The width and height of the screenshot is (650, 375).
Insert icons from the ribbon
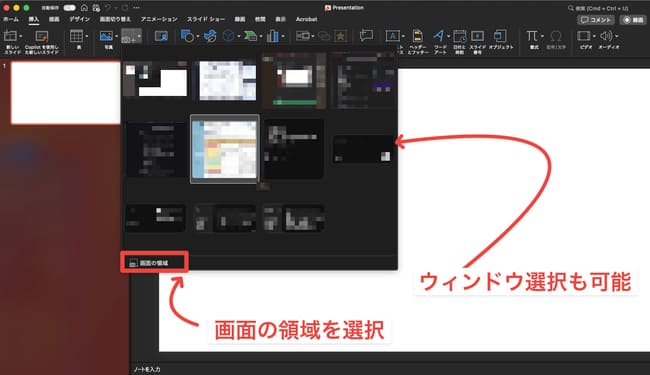[x=211, y=36]
